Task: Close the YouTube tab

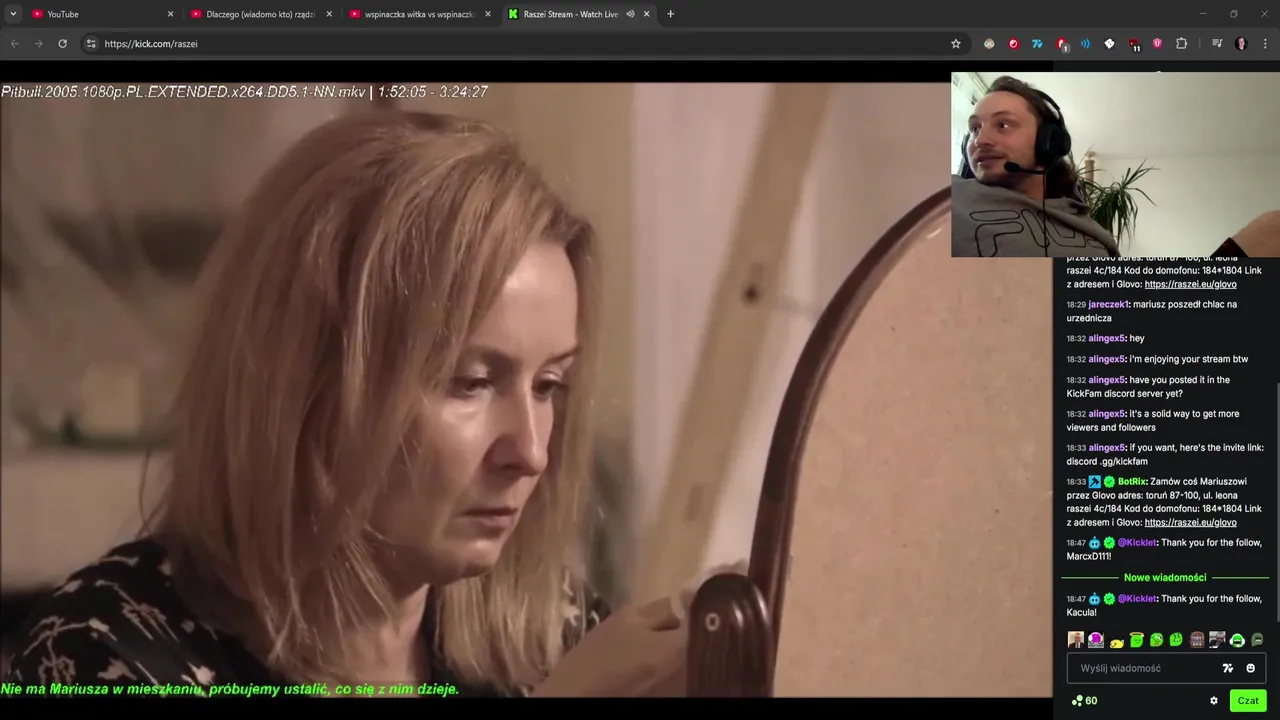Action: click(170, 14)
